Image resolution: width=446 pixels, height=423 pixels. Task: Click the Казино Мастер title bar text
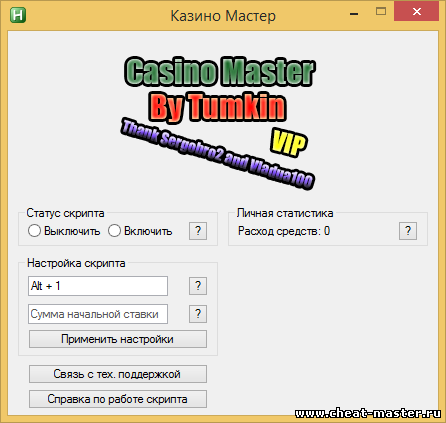coord(223,16)
